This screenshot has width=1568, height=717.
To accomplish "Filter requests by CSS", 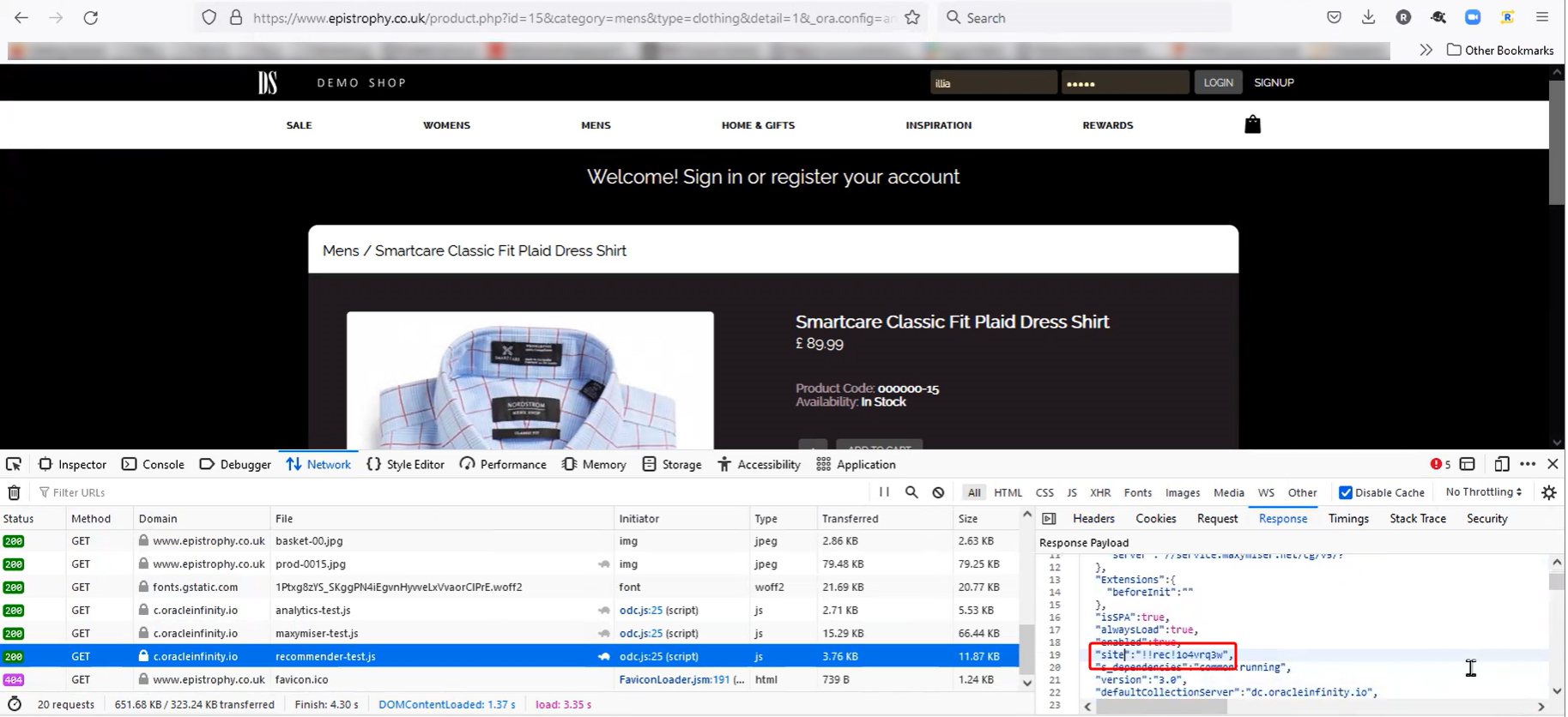I will coord(1044,492).
